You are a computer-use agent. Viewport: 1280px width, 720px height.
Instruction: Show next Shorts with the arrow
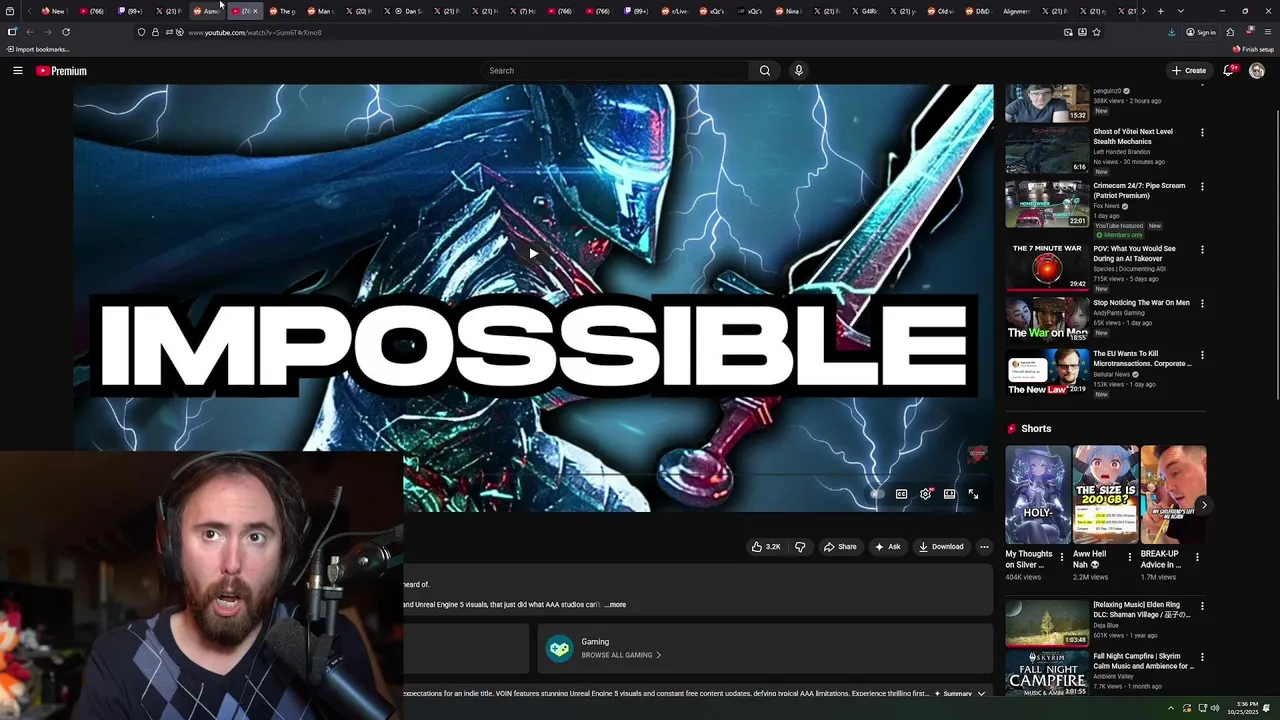tap(1204, 505)
